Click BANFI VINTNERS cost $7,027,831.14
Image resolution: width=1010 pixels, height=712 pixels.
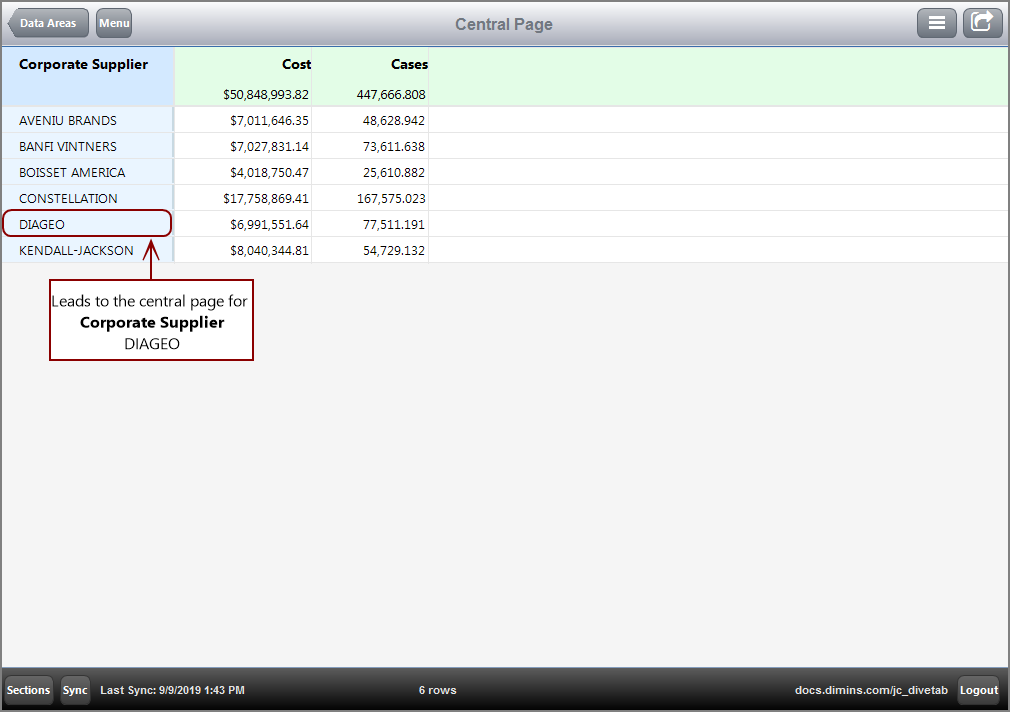[x=269, y=146]
